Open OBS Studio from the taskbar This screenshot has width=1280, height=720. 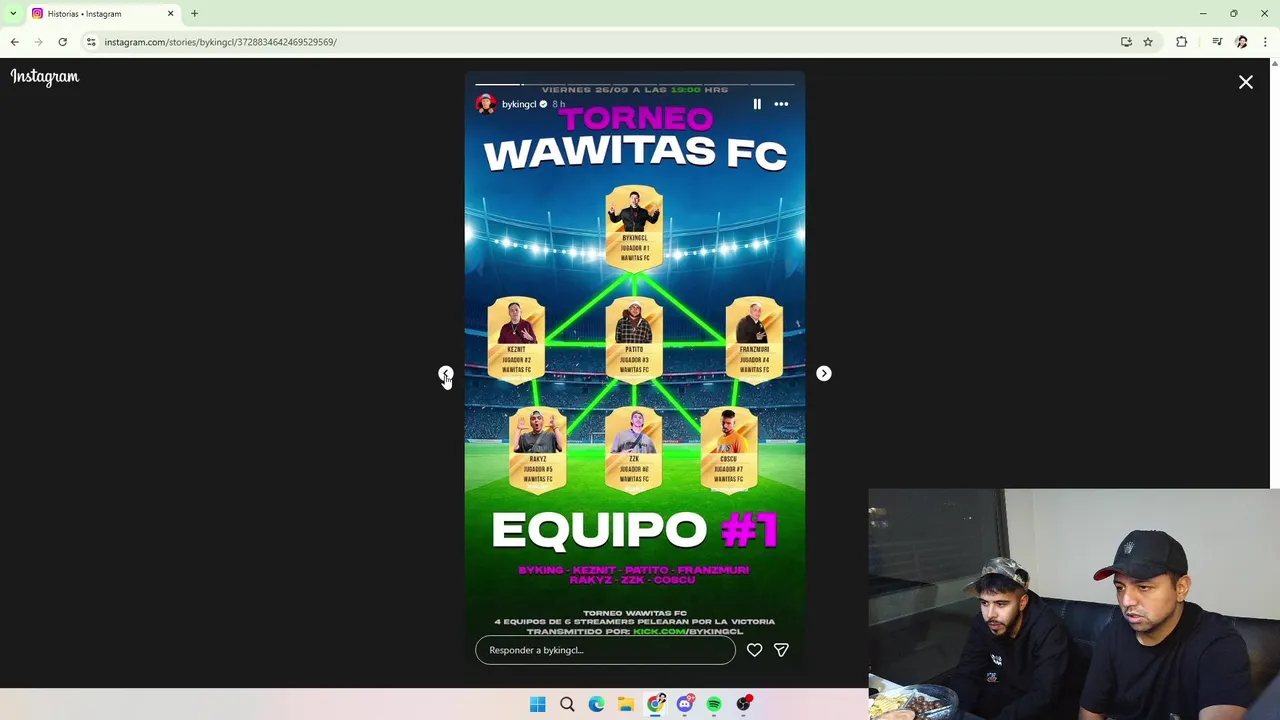(x=744, y=704)
